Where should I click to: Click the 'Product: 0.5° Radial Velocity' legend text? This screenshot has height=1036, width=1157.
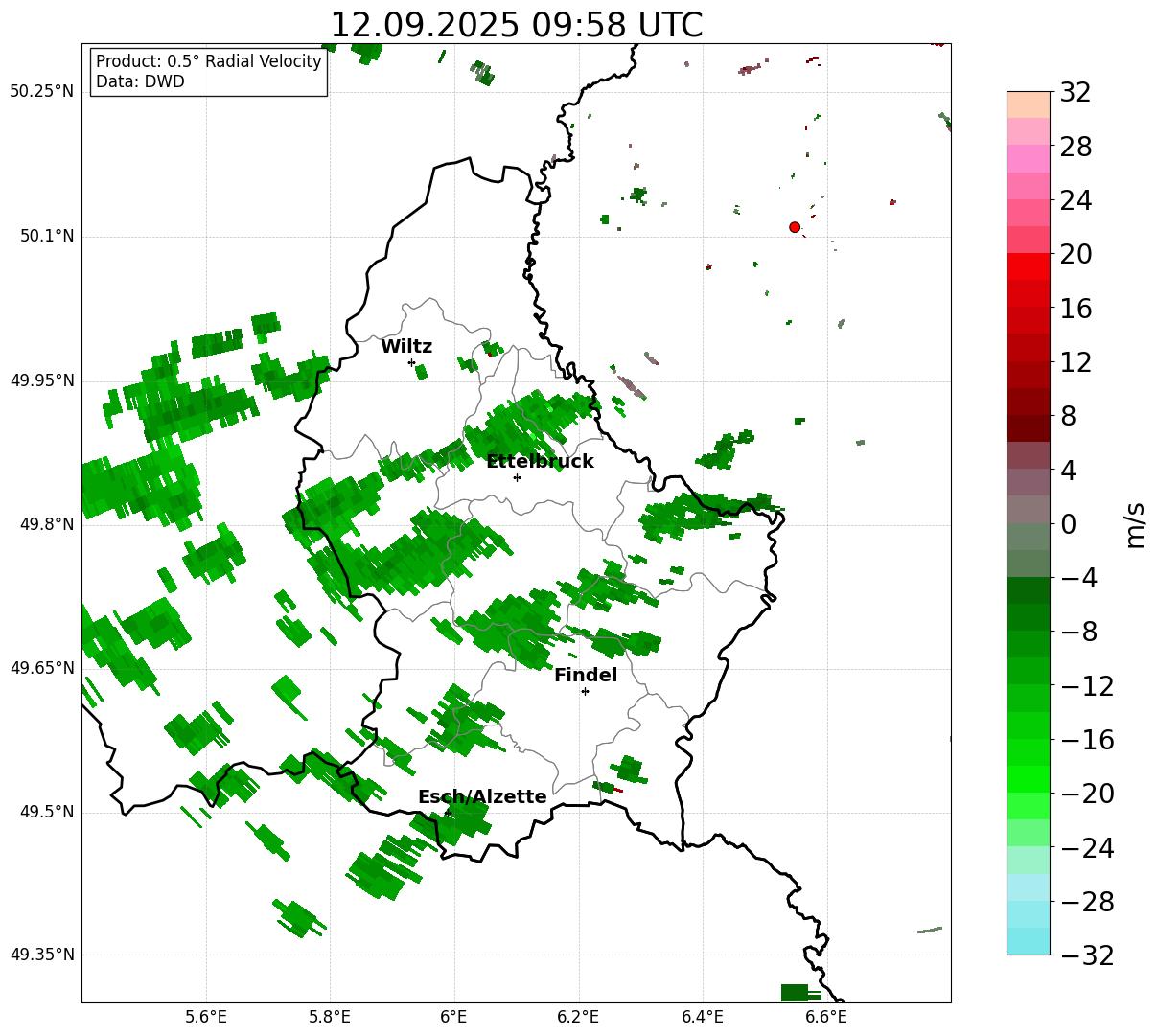[209, 61]
